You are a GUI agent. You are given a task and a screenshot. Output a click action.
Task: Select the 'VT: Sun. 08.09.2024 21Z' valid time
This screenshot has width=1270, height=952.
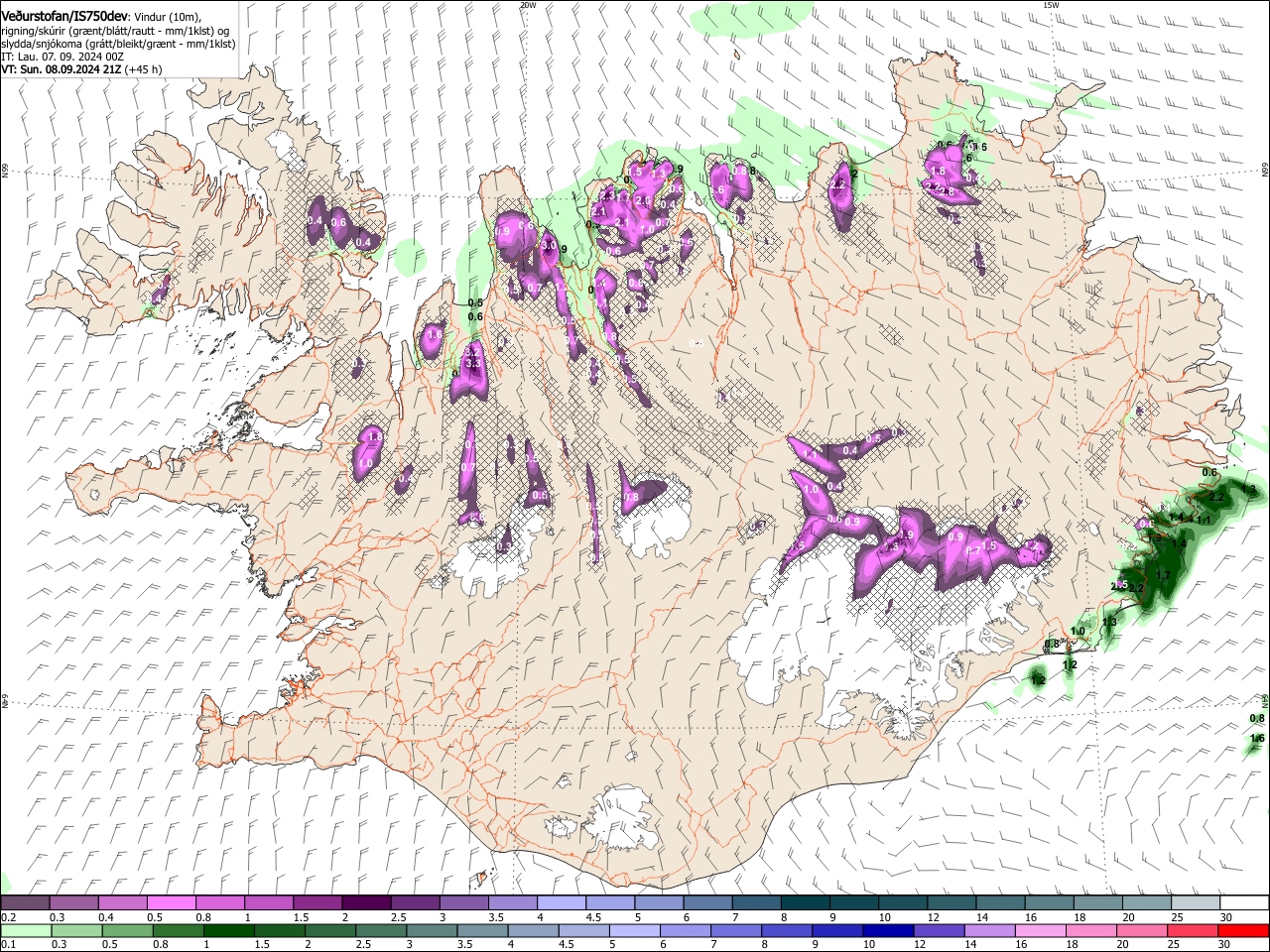(62, 69)
